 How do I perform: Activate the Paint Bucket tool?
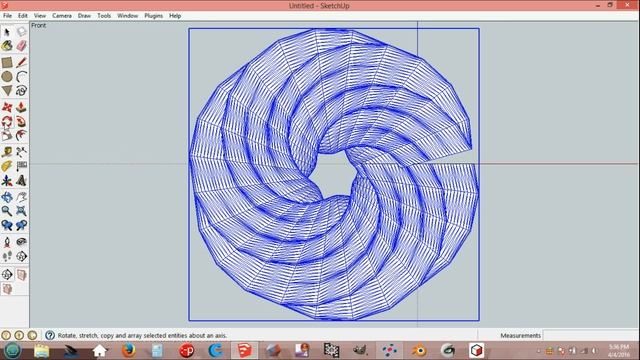(x=7, y=46)
